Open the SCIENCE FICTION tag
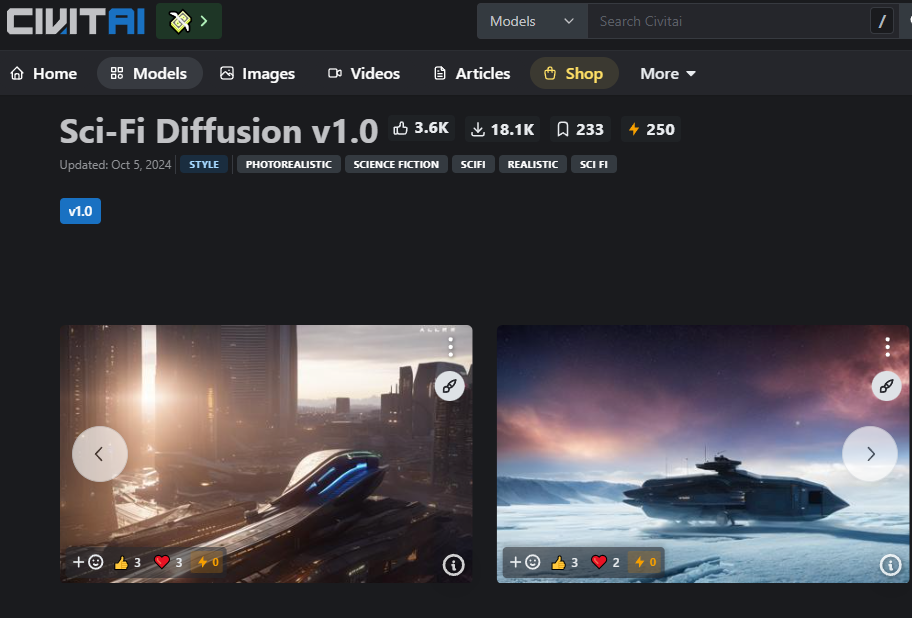This screenshot has height=618, width=912. (396, 165)
